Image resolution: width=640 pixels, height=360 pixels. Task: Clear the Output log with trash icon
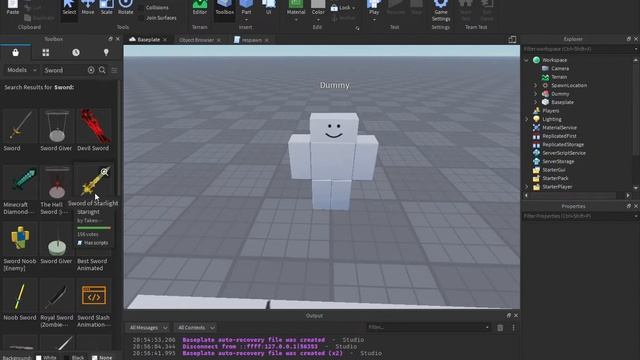pyautogui.click(x=500, y=327)
